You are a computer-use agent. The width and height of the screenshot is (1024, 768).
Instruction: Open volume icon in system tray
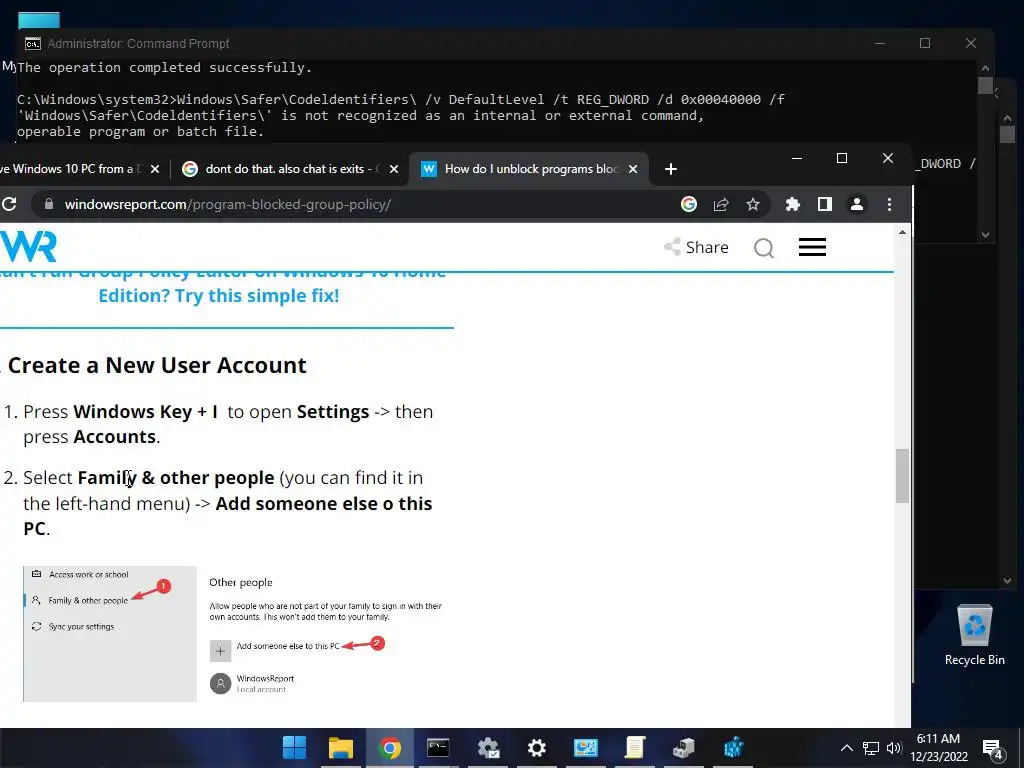894,748
